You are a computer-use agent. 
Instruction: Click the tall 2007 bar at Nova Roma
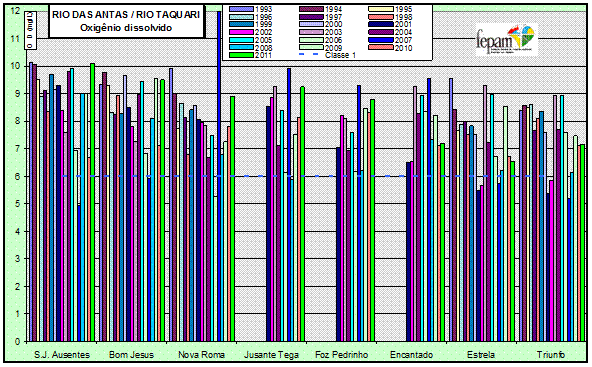219,176
